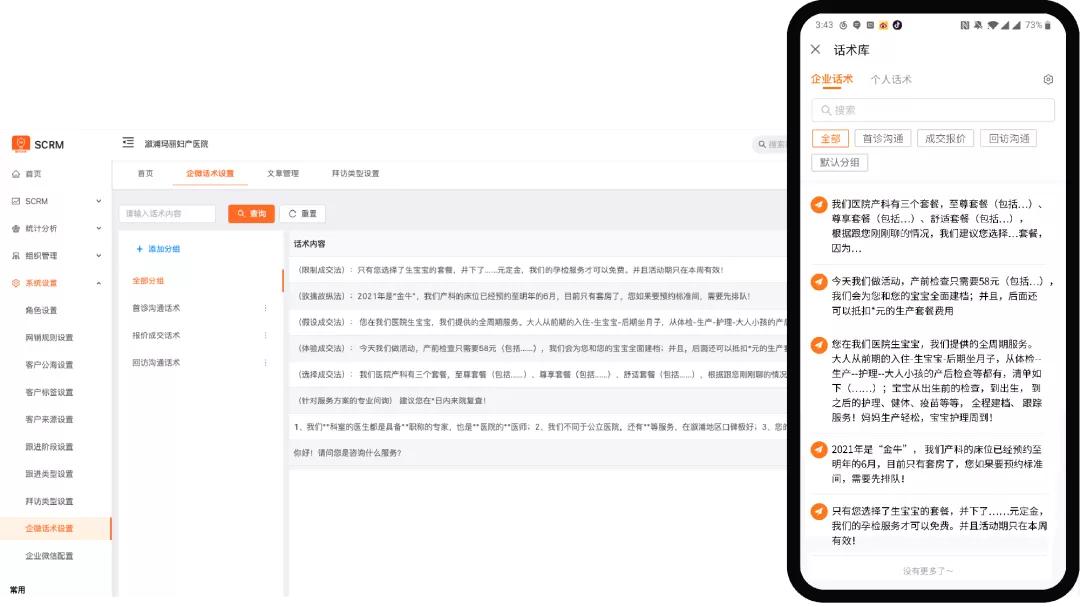The height and width of the screenshot is (607, 1080).
Task: Switch to the 文章管理 tab
Action: point(283,174)
